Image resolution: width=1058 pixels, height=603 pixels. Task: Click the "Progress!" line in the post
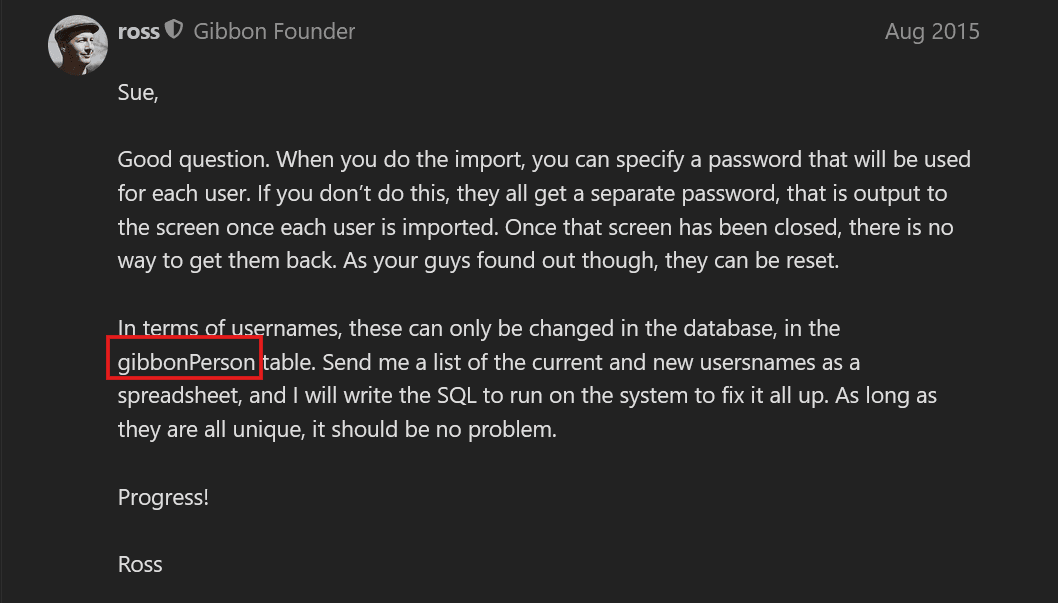tap(163, 497)
